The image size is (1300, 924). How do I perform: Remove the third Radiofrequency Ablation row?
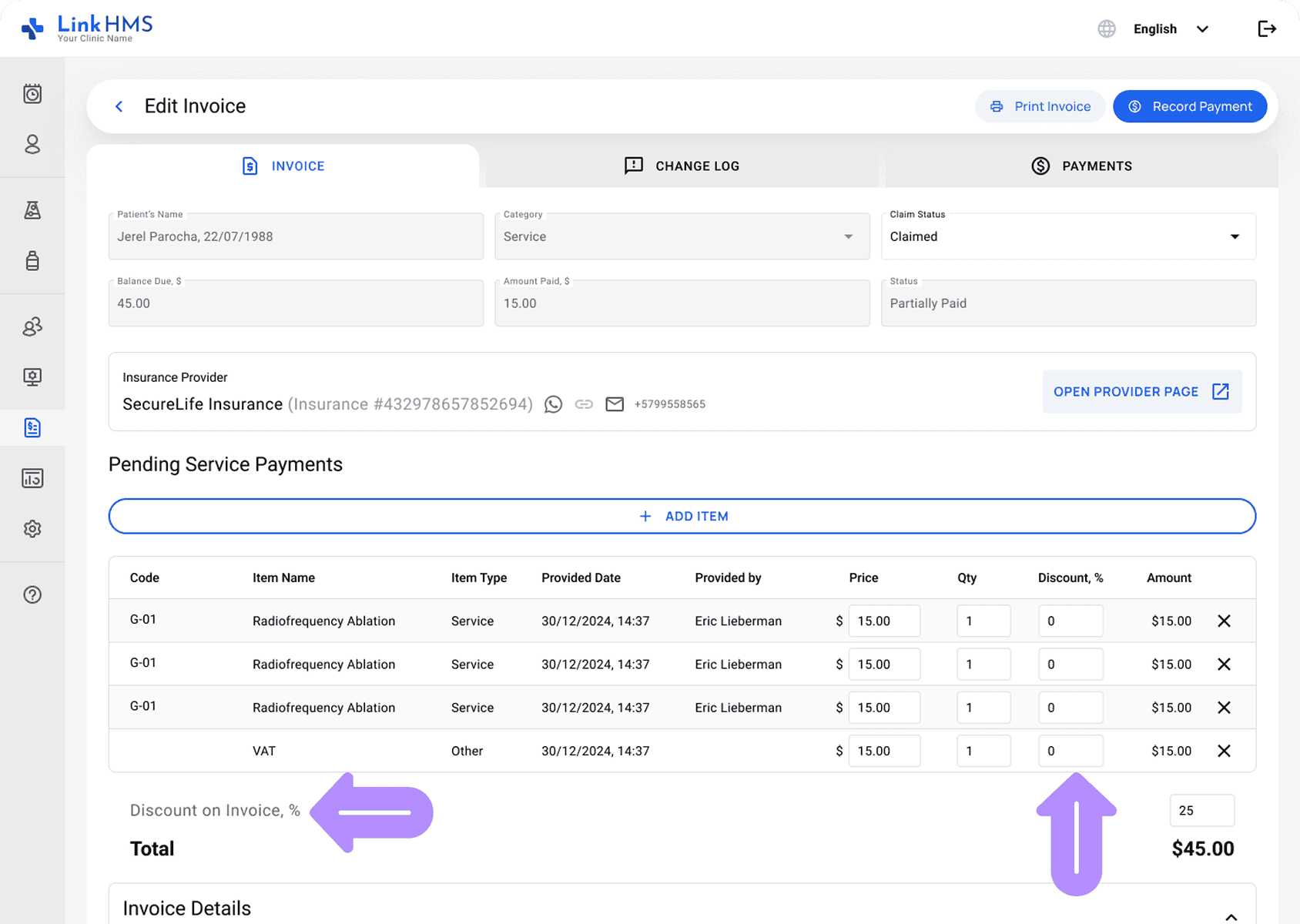pos(1224,707)
